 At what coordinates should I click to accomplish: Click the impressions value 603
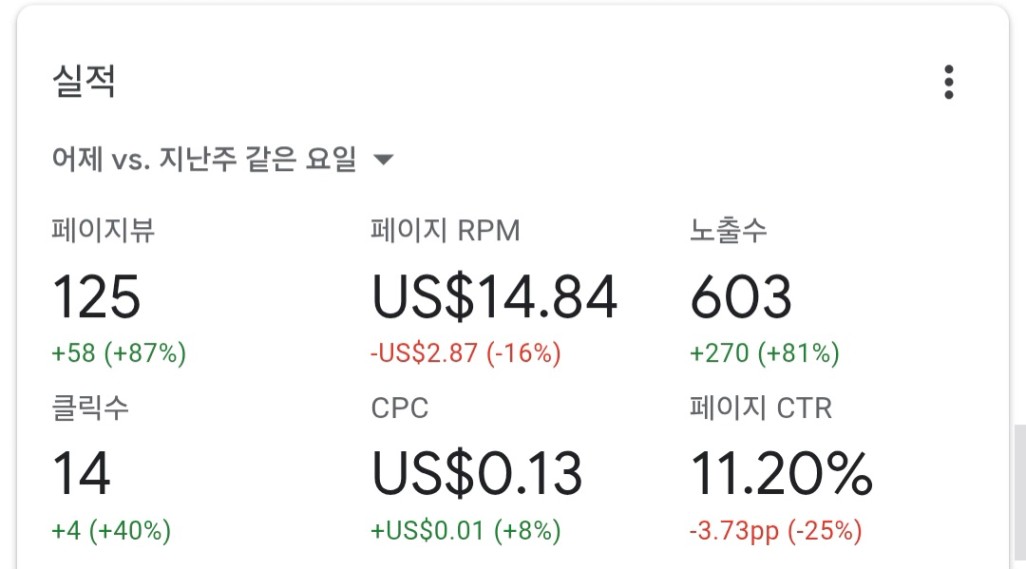point(740,297)
